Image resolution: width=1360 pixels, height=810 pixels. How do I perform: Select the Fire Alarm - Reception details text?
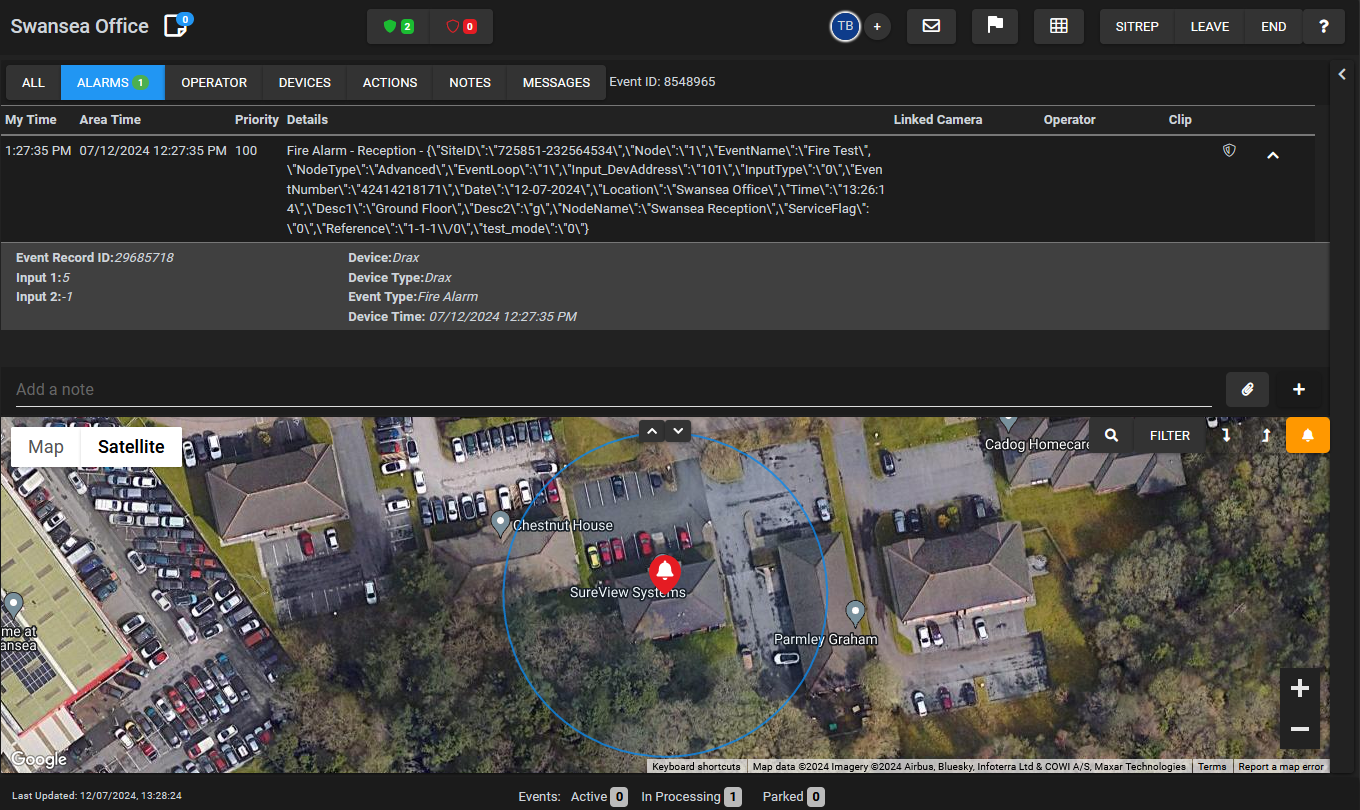pos(585,189)
